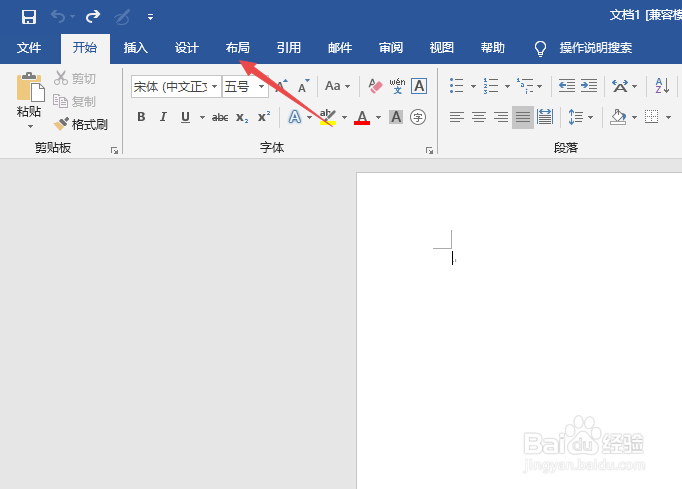Open the 文件 (File) tab

pos(29,48)
